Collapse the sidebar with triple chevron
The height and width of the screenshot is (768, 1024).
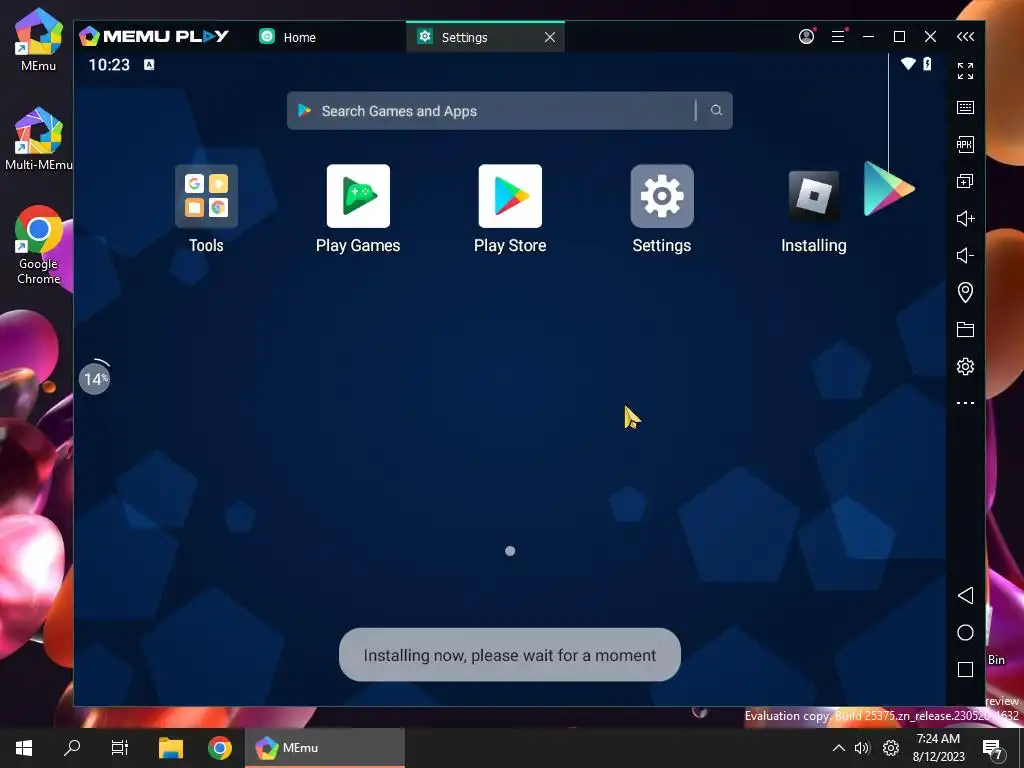coord(965,37)
